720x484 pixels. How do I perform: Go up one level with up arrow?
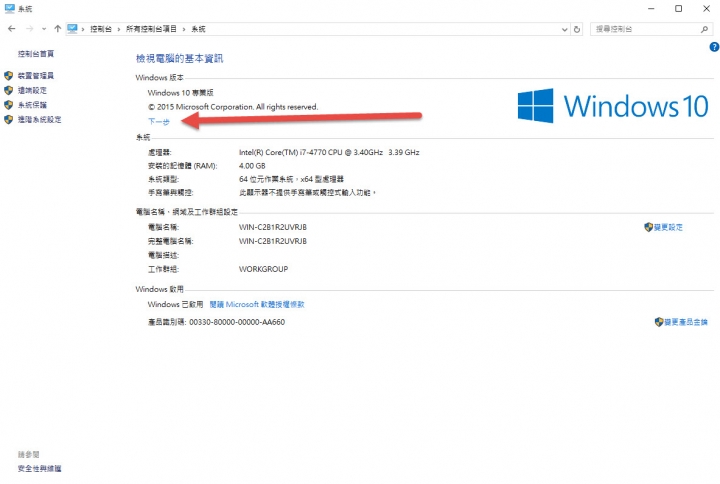pyautogui.click(x=57, y=29)
